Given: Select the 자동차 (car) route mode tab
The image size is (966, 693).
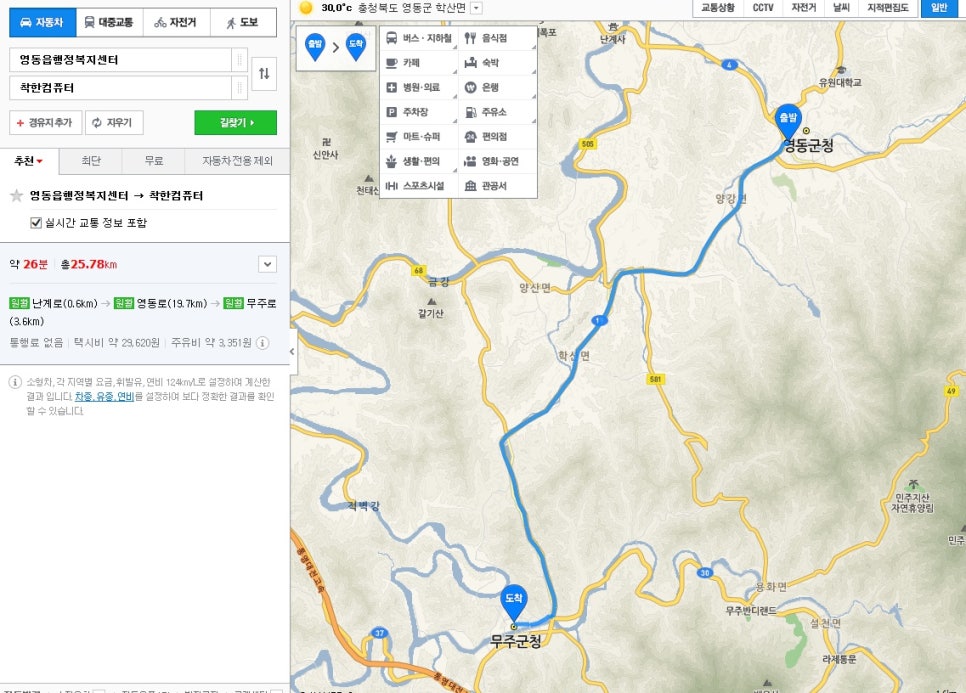Looking at the screenshot, I should [43, 22].
